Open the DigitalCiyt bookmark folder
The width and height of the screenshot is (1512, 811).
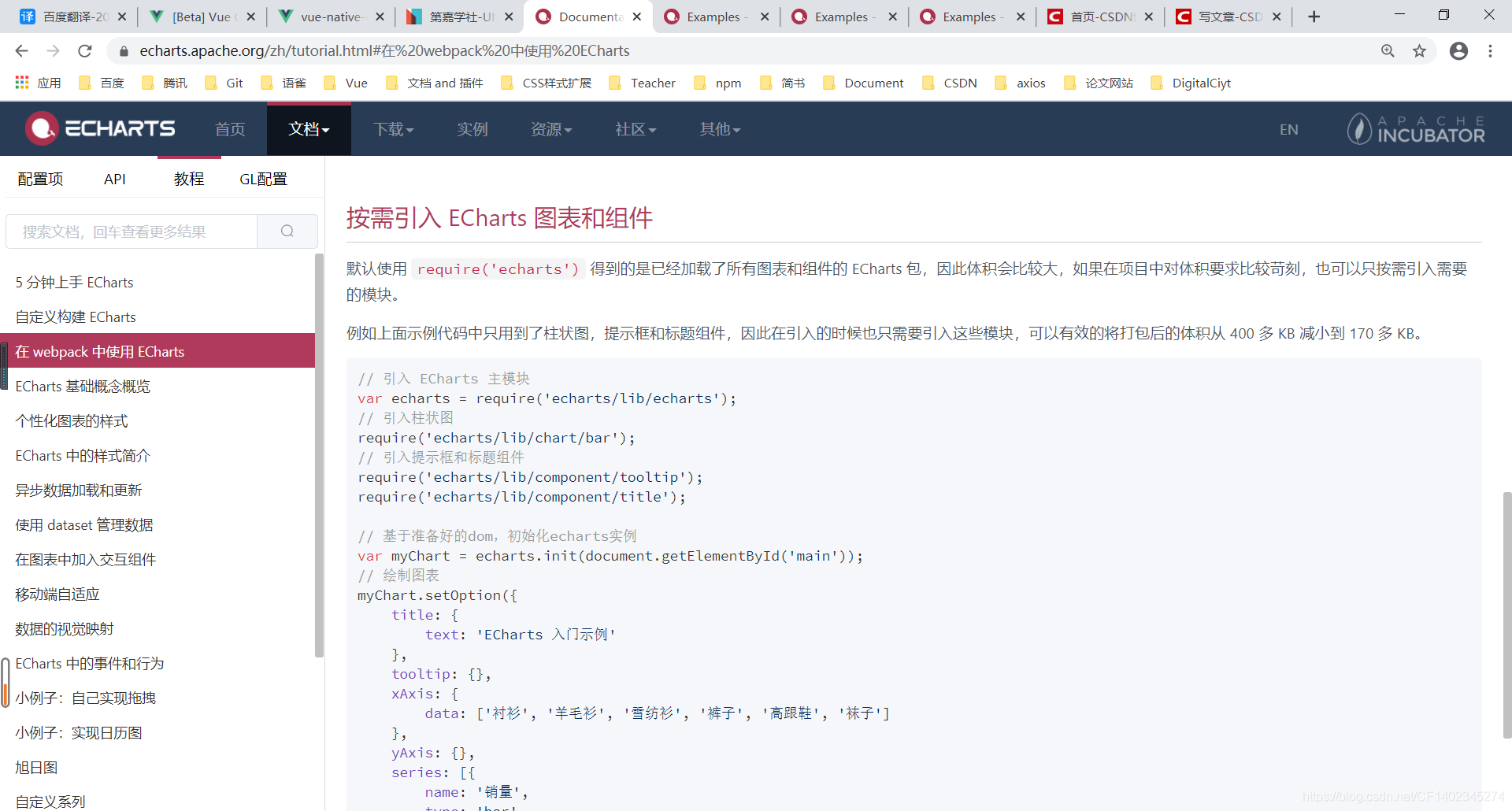coord(1191,83)
